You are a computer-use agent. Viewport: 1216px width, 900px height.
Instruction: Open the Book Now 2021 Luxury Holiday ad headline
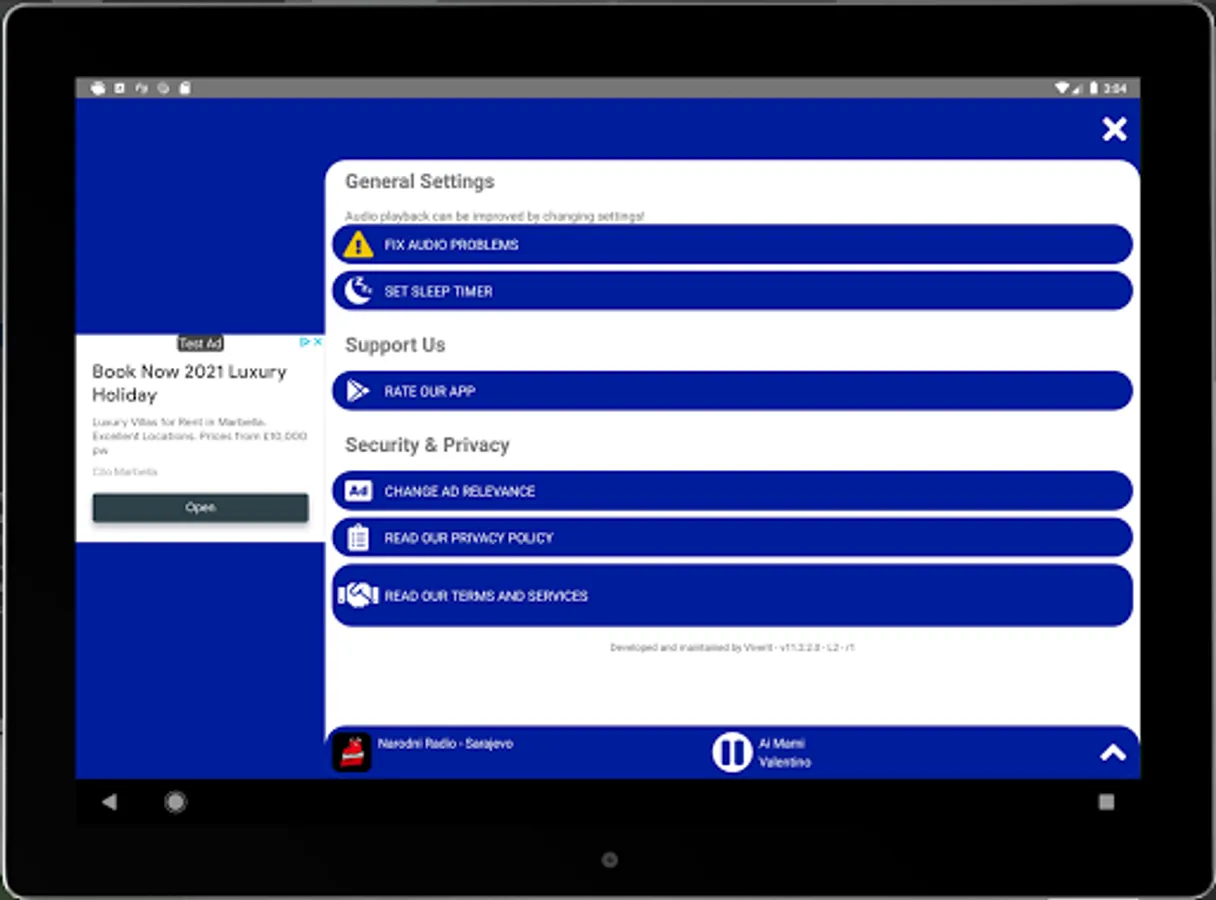(189, 383)
